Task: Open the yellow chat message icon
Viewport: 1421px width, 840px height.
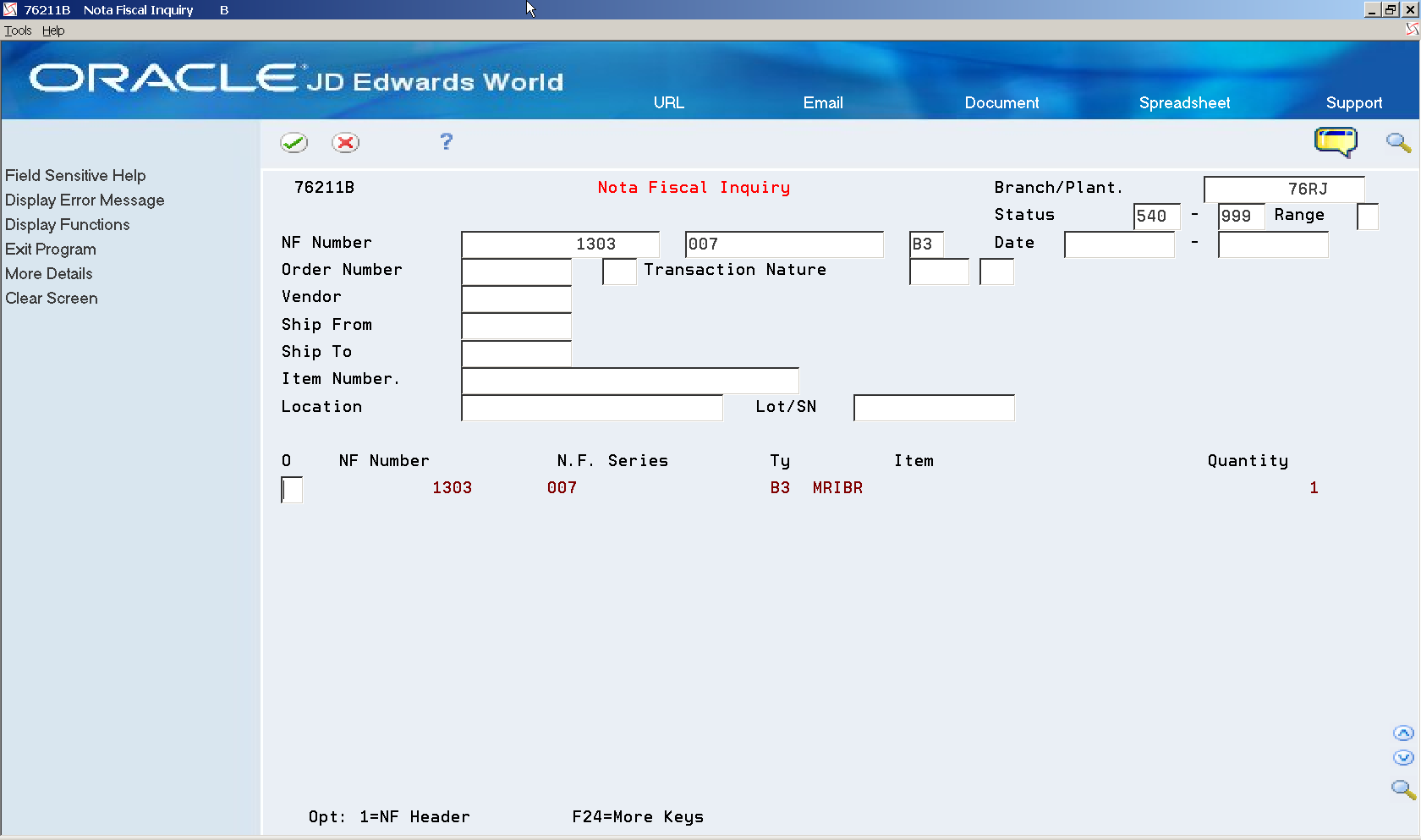Action: coord(1336,141)
